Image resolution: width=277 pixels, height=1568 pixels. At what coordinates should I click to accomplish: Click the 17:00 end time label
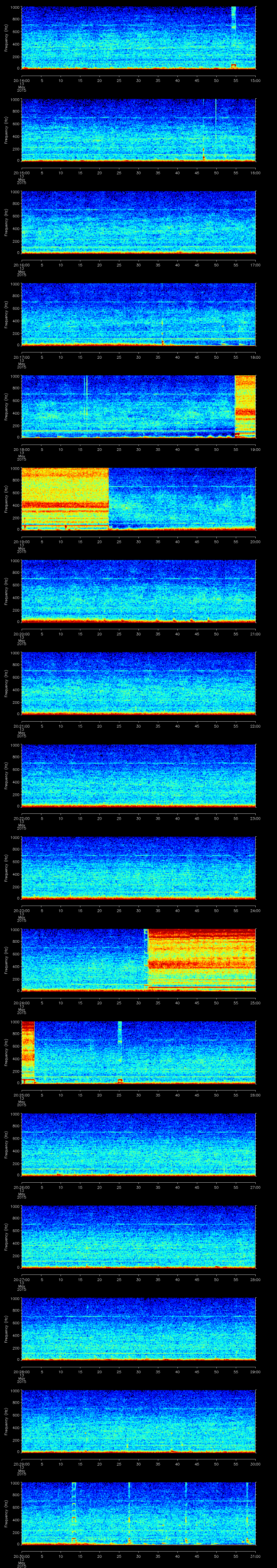(255, 265)
